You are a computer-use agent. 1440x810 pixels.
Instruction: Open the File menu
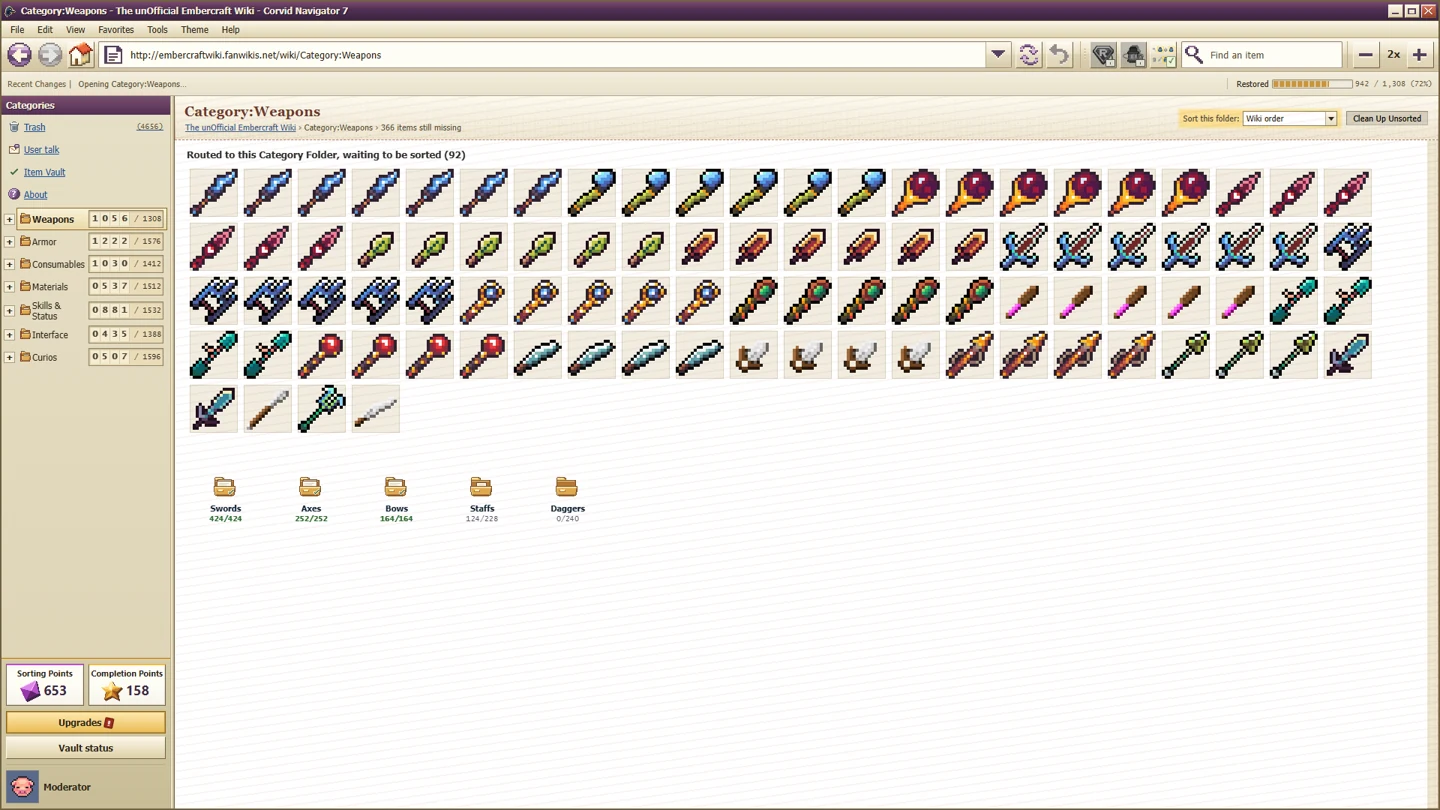click(x=17, y=30)
